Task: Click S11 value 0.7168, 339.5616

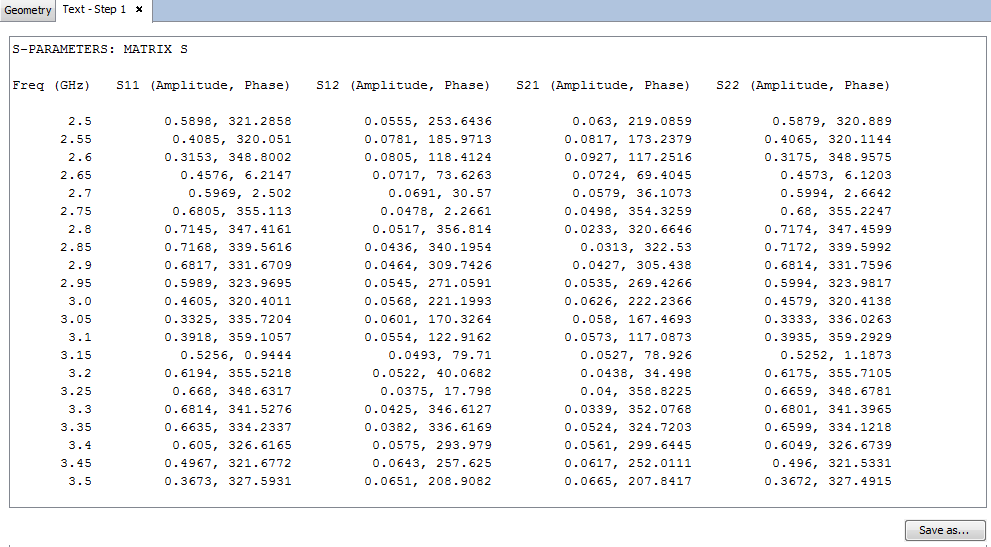Action: click(228, 247)
